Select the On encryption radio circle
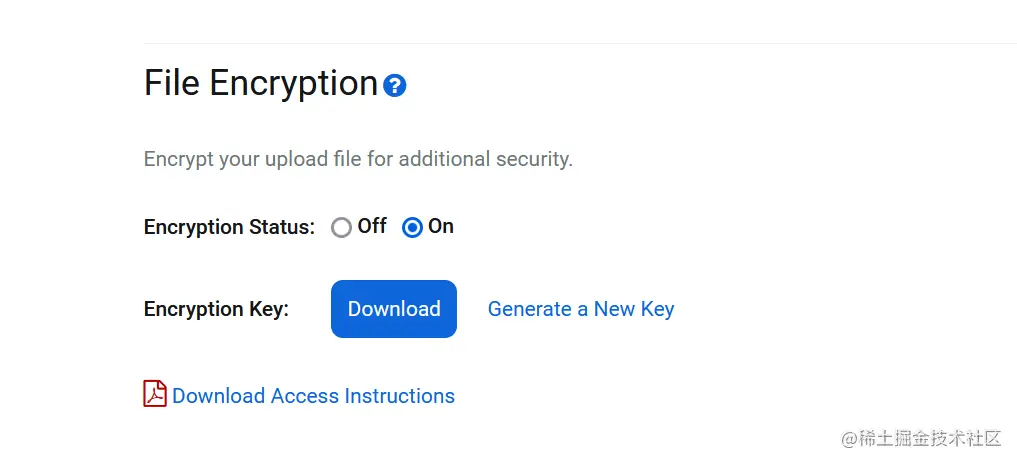Image resolution: width=1017 pixels, height=464 pixels. tap(413, 228)
